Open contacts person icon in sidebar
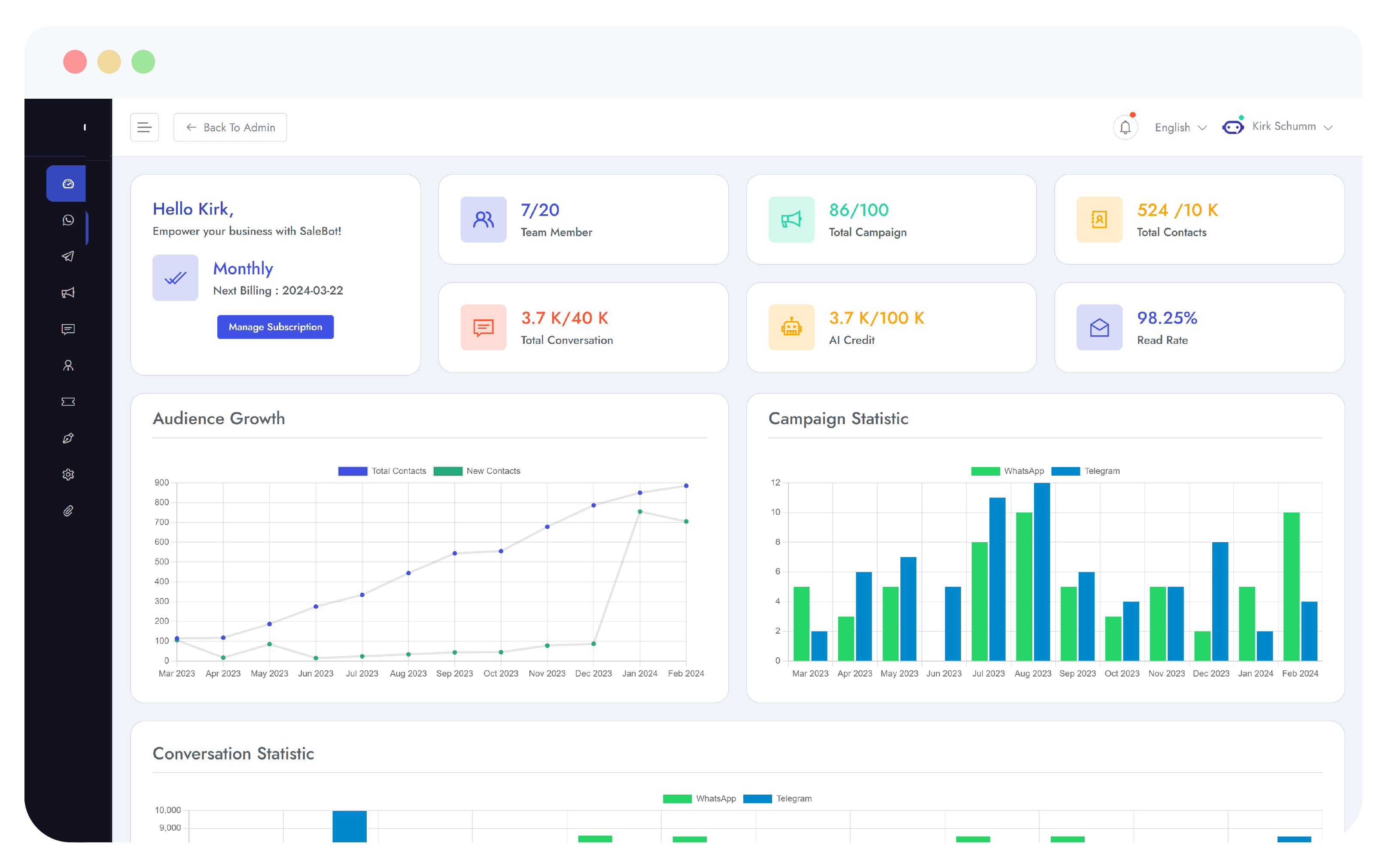1387x868 pixels. (x=68, y=366)
